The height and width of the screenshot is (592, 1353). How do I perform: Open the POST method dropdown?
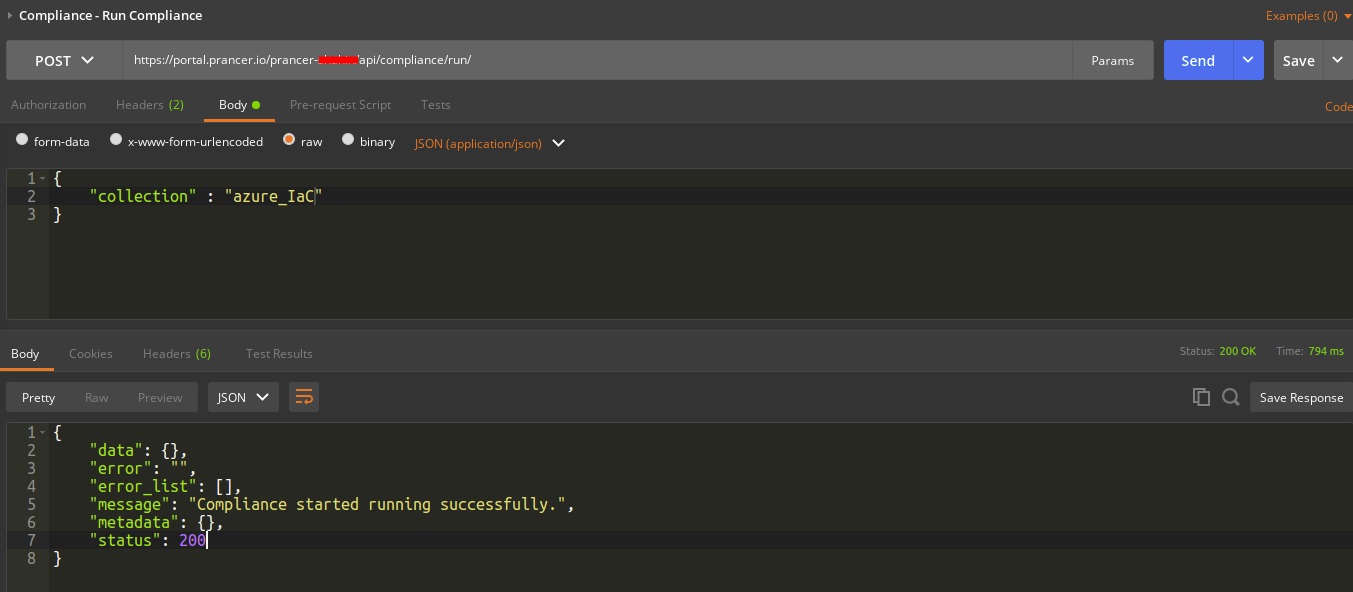coord(64,60)
